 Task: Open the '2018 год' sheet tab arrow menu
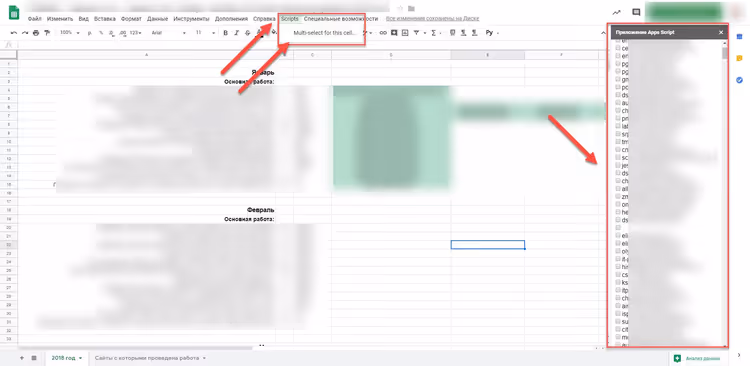(x=80, y=358)
